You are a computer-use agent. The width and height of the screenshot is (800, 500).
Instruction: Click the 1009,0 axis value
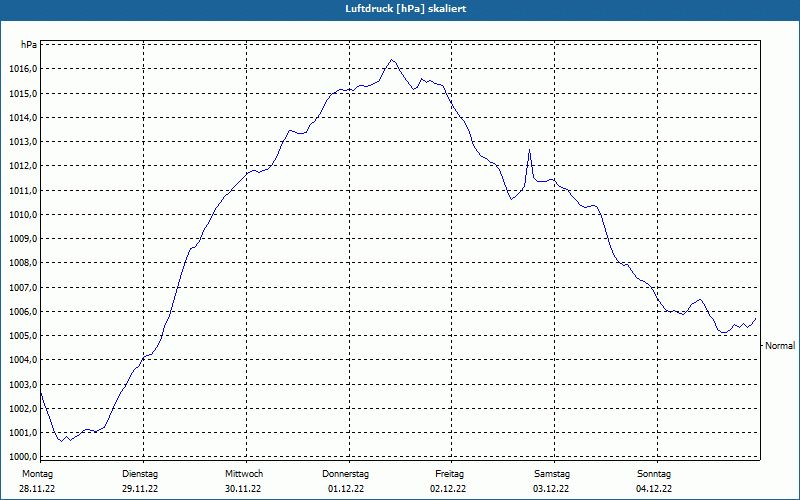click(23, 239)
